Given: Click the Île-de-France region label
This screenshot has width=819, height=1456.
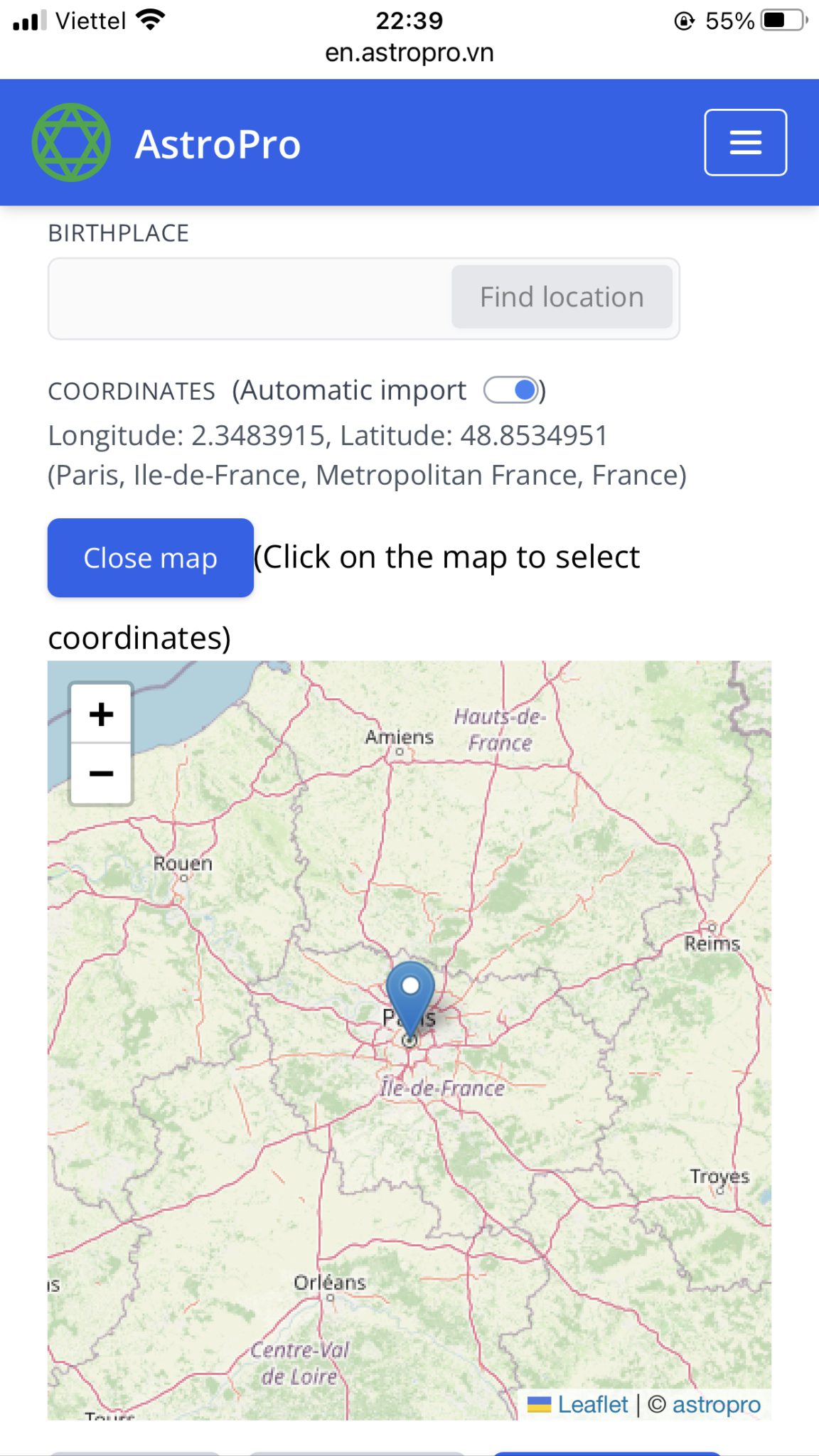Looking at the screenshot, I should tap(442, 1088).
